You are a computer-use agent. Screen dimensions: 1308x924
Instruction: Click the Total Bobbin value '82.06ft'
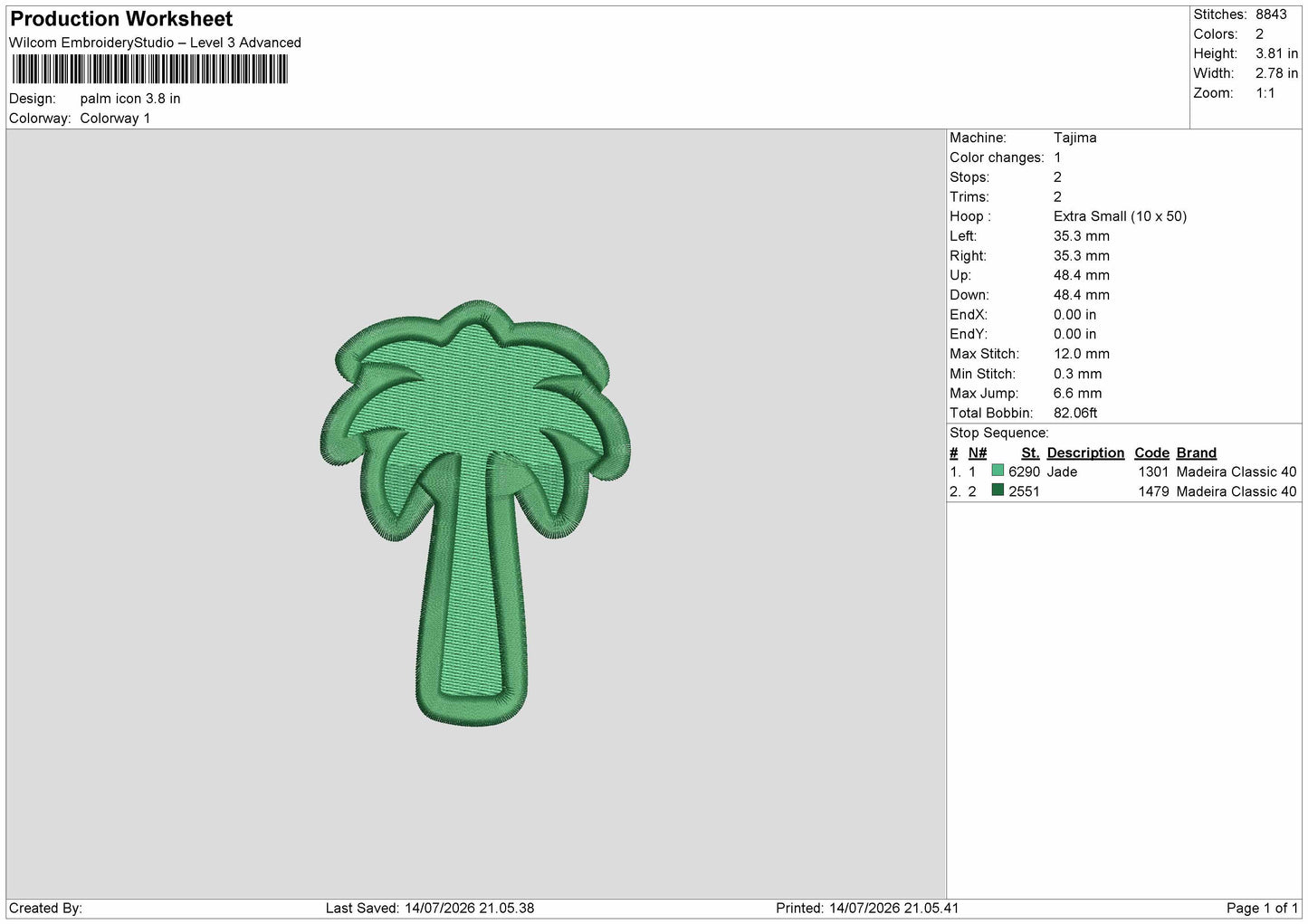click(1075, 413)
